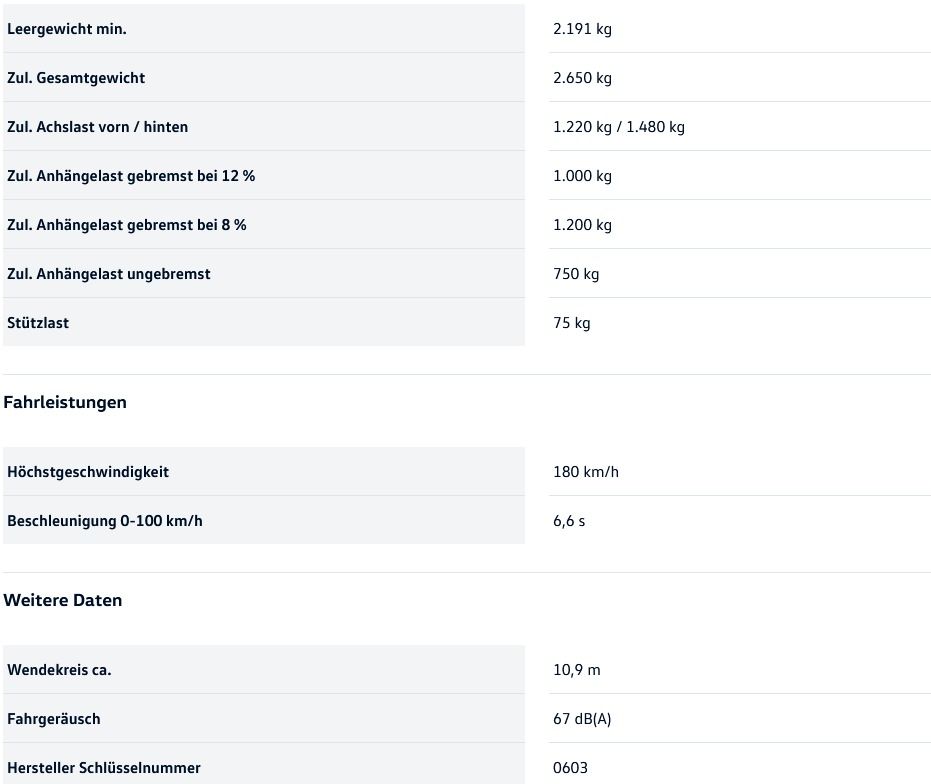Click 'Anhängelast gebremst bei 12 %' label

click(131, 176)
